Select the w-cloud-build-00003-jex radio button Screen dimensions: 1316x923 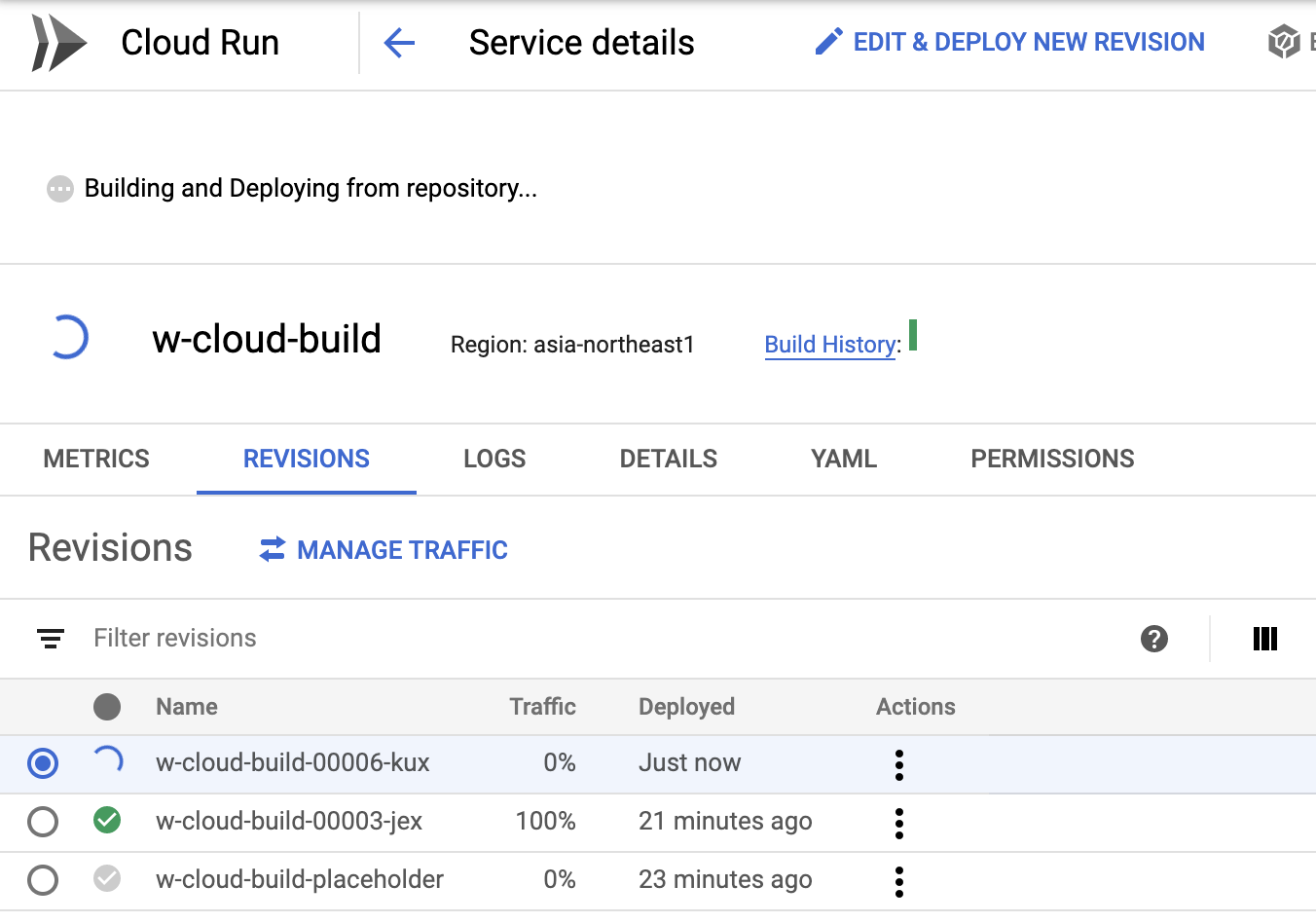click(43, 822)
